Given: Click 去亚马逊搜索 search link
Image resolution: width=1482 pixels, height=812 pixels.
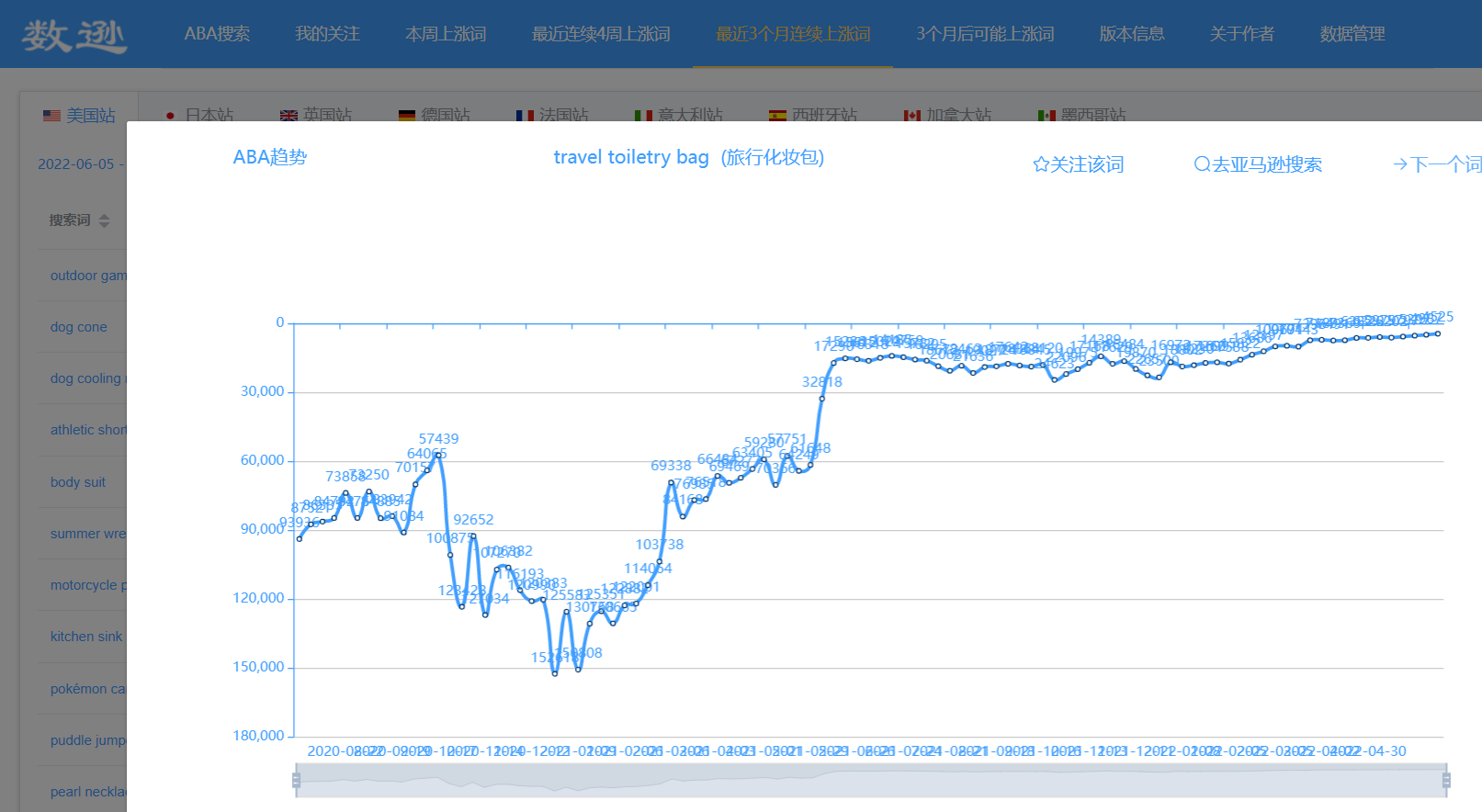Looking at the screenshot, I should [1258, 164].
